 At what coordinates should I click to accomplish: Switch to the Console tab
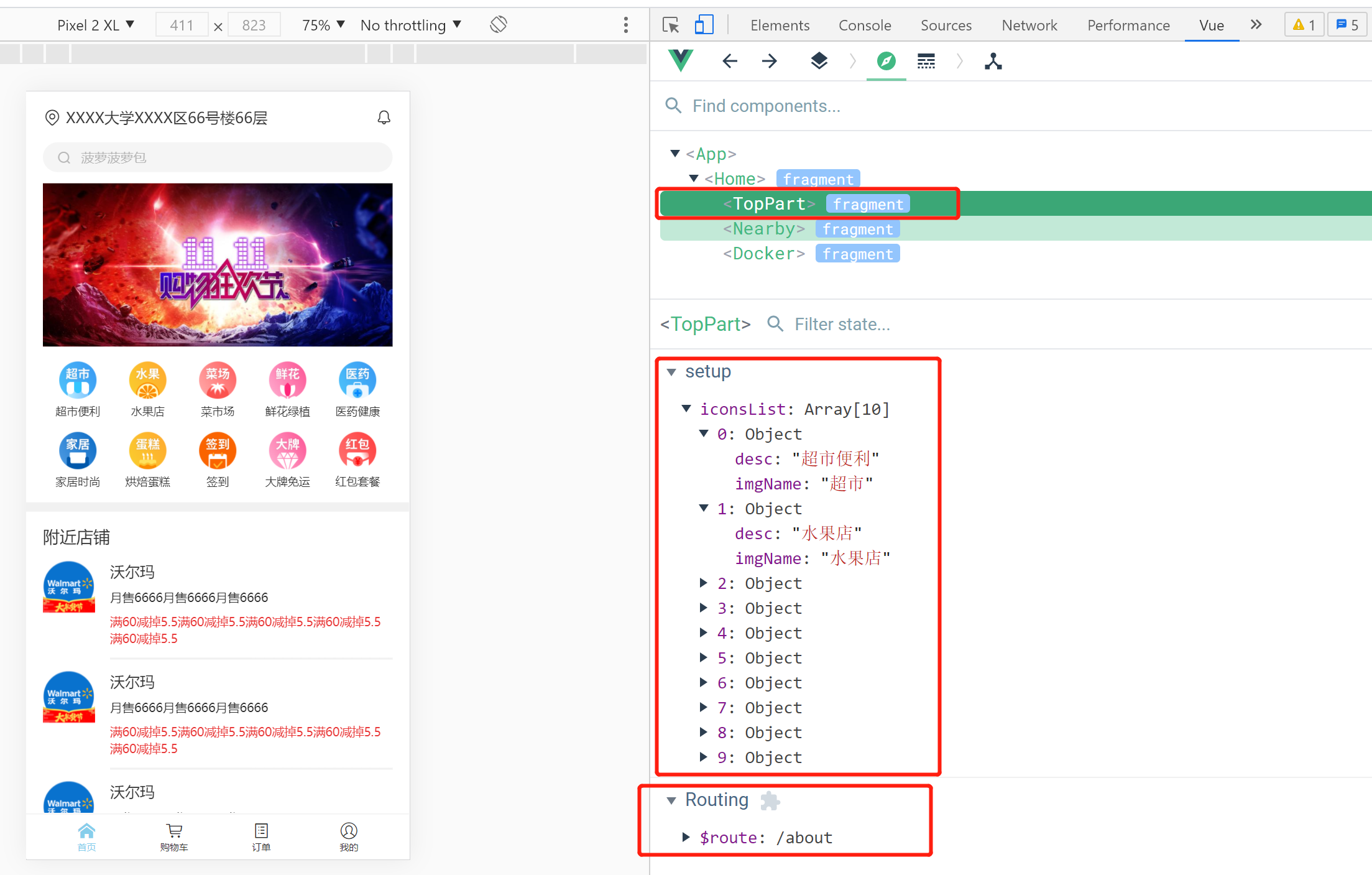point(864,25)
